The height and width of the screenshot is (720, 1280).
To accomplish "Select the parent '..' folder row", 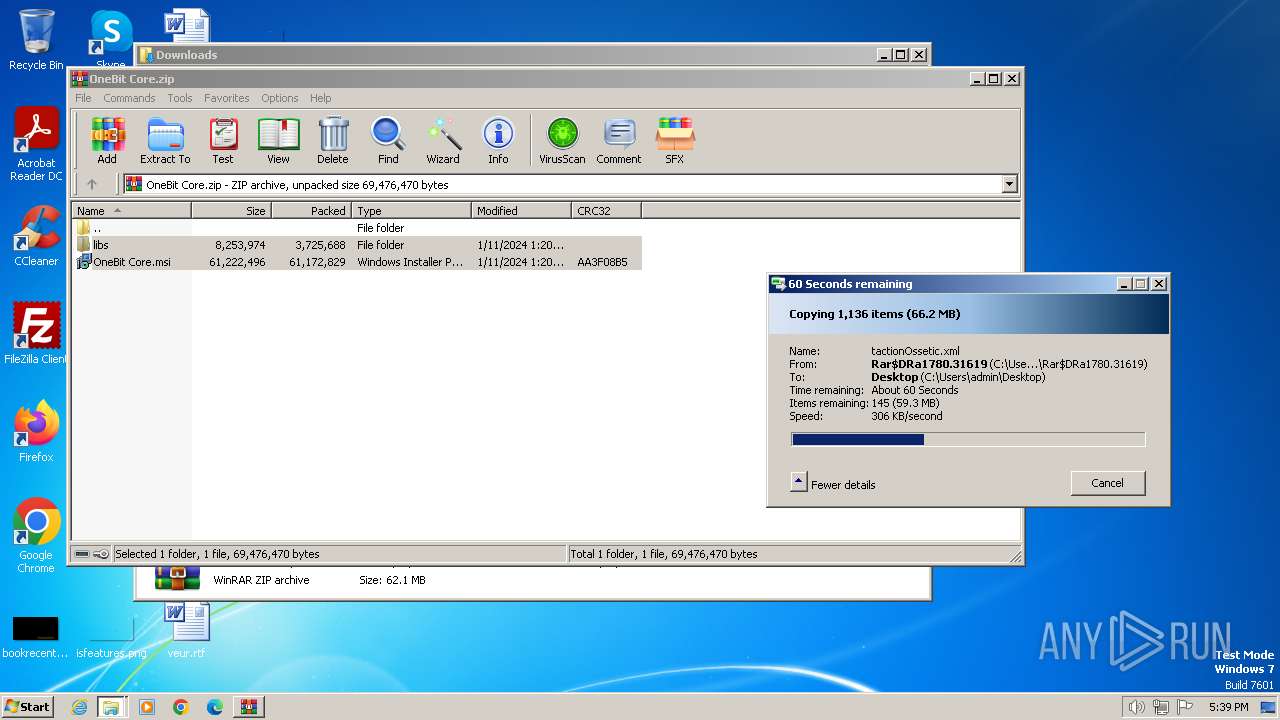I will click(357, 228).
